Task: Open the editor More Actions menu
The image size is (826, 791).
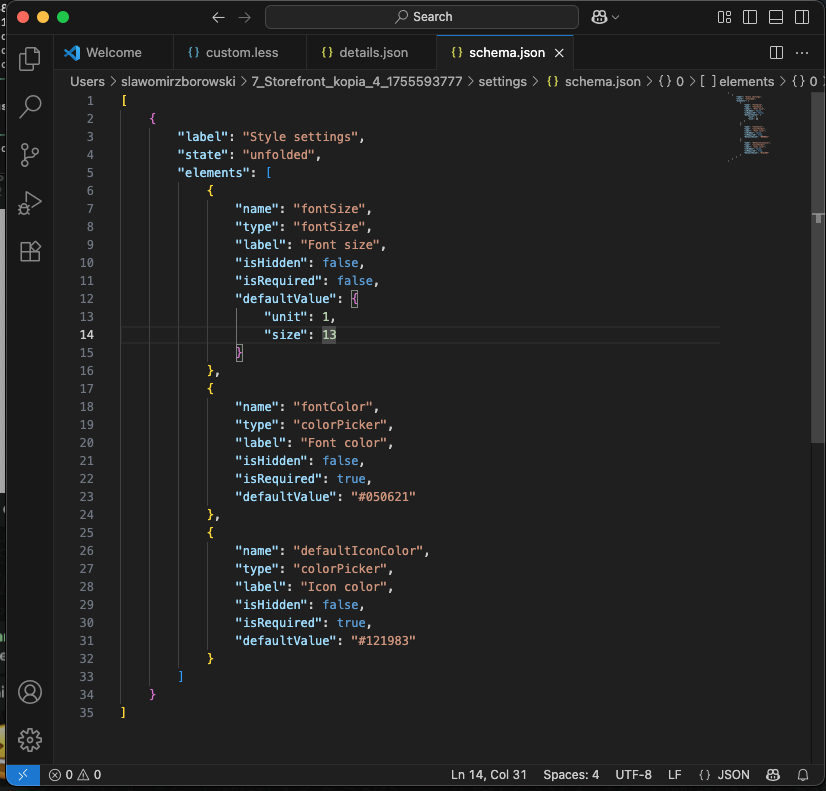Action: point(801,53)
